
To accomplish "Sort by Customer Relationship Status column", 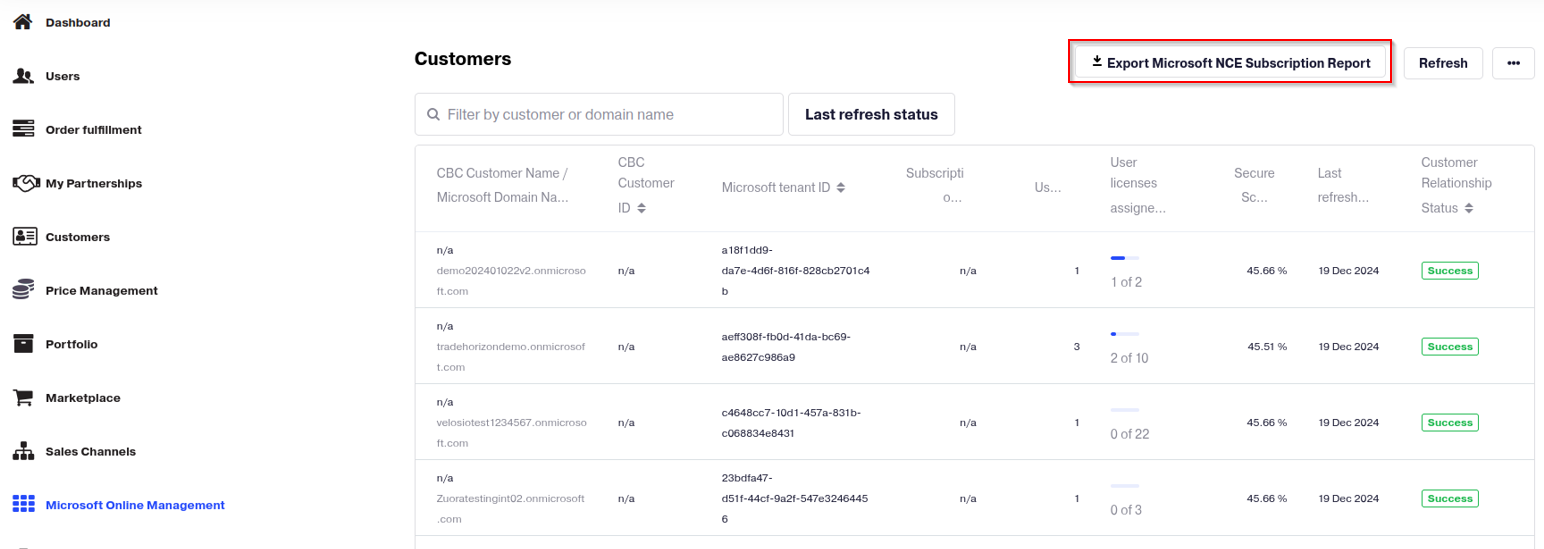I will (x=1468, y=208).
